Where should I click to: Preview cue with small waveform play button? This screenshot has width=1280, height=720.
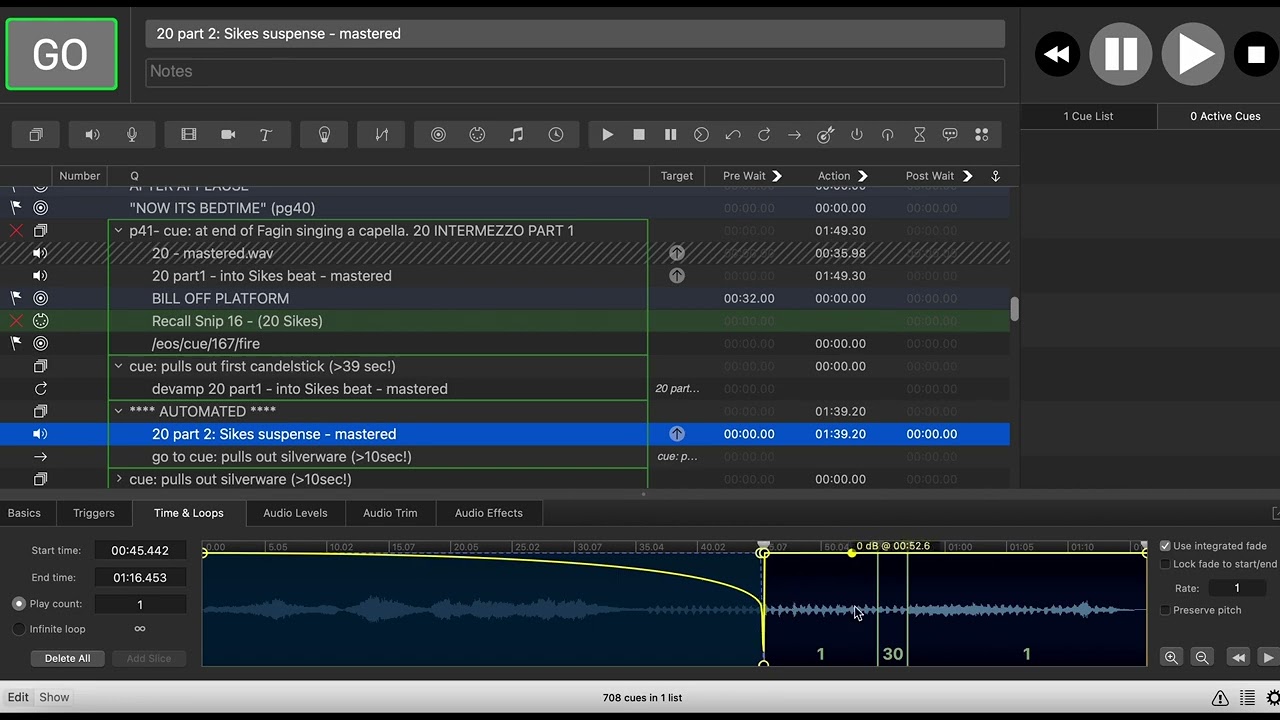click(x=1268, y=657)
